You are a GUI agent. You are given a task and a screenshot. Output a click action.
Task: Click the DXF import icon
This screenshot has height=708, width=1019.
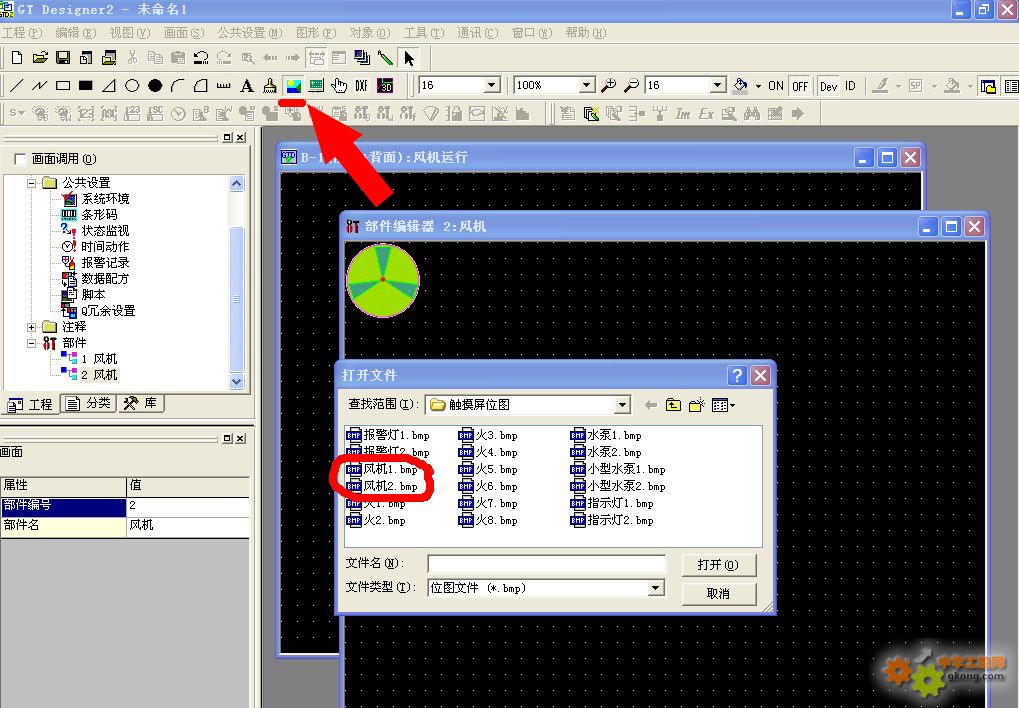pos(362,85)
